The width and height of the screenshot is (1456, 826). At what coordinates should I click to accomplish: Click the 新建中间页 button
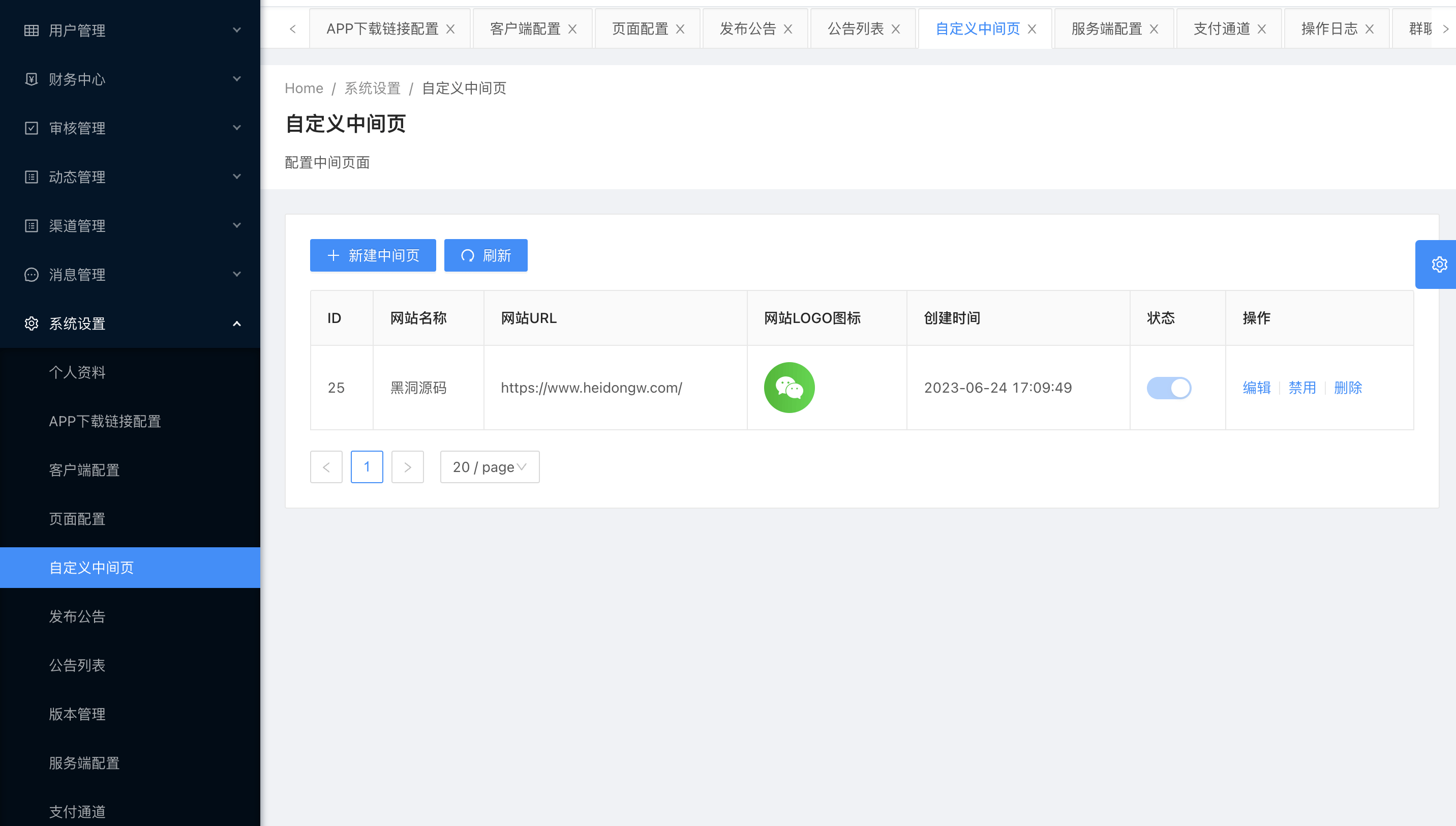373,255
